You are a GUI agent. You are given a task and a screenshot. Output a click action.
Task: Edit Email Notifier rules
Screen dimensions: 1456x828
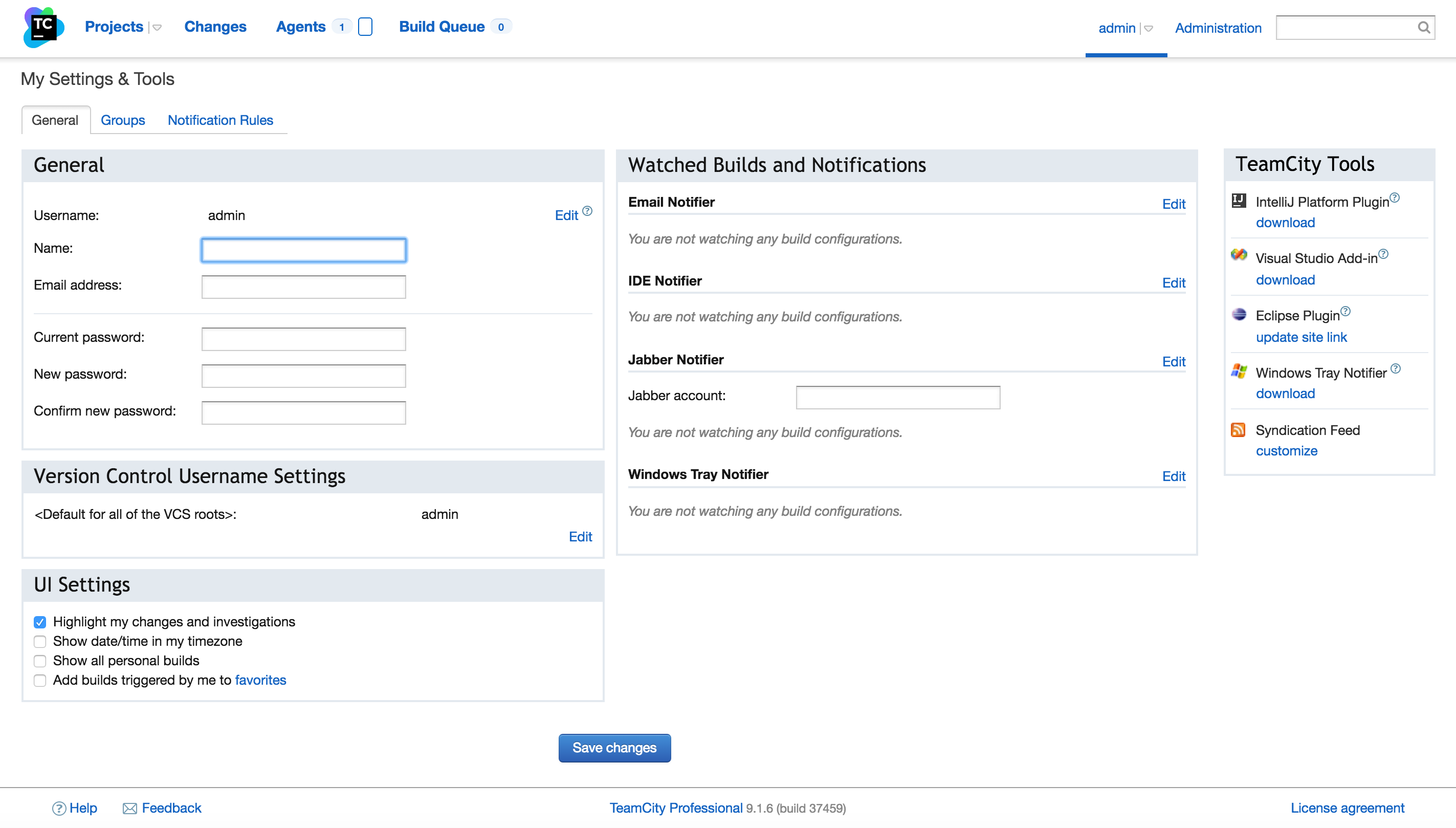[x=1174, y=204]
